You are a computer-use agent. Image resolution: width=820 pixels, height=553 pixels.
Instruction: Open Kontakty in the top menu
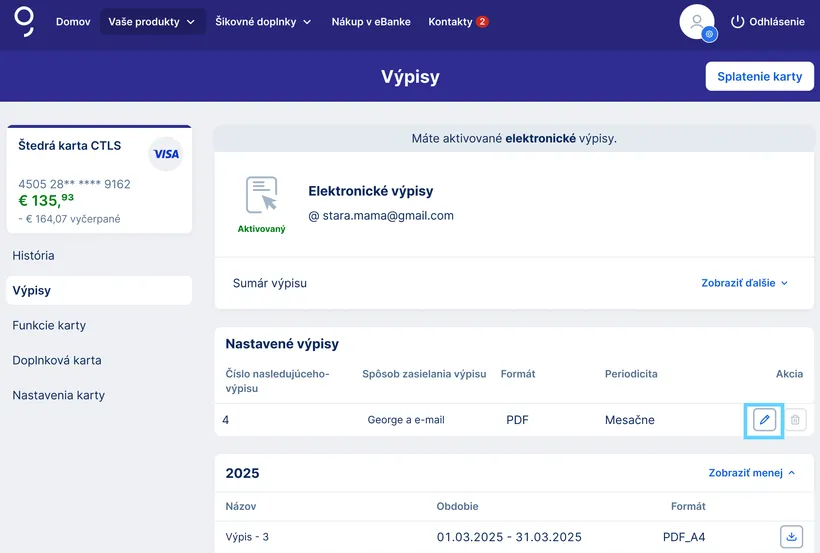[450, 21]
